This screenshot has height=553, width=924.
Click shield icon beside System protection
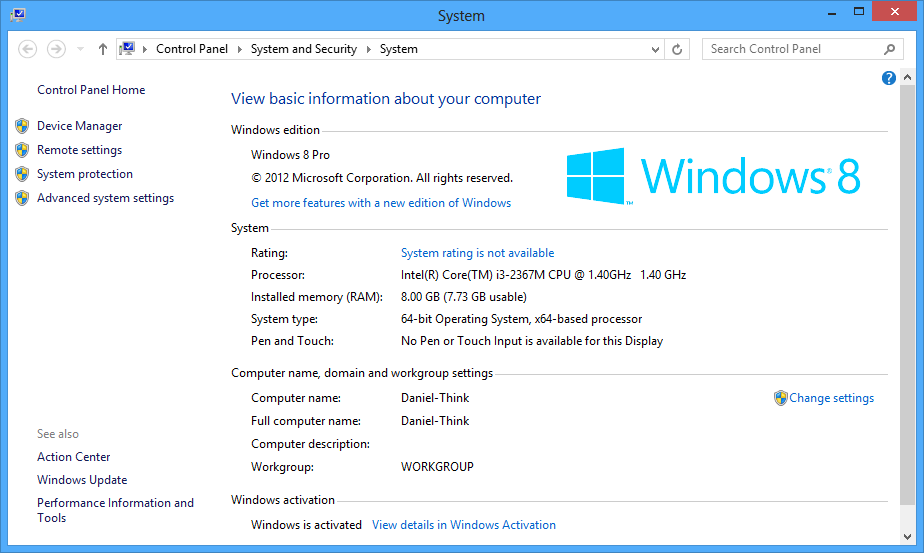(x=22, y=174)
